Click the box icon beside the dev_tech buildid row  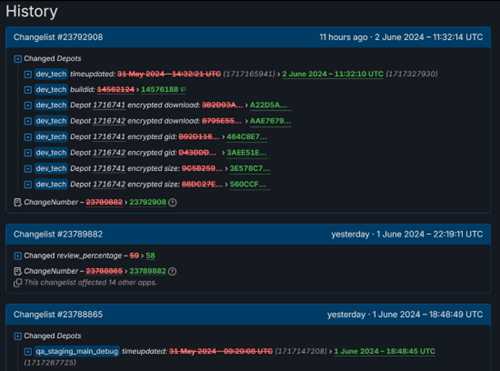[28, 90]
